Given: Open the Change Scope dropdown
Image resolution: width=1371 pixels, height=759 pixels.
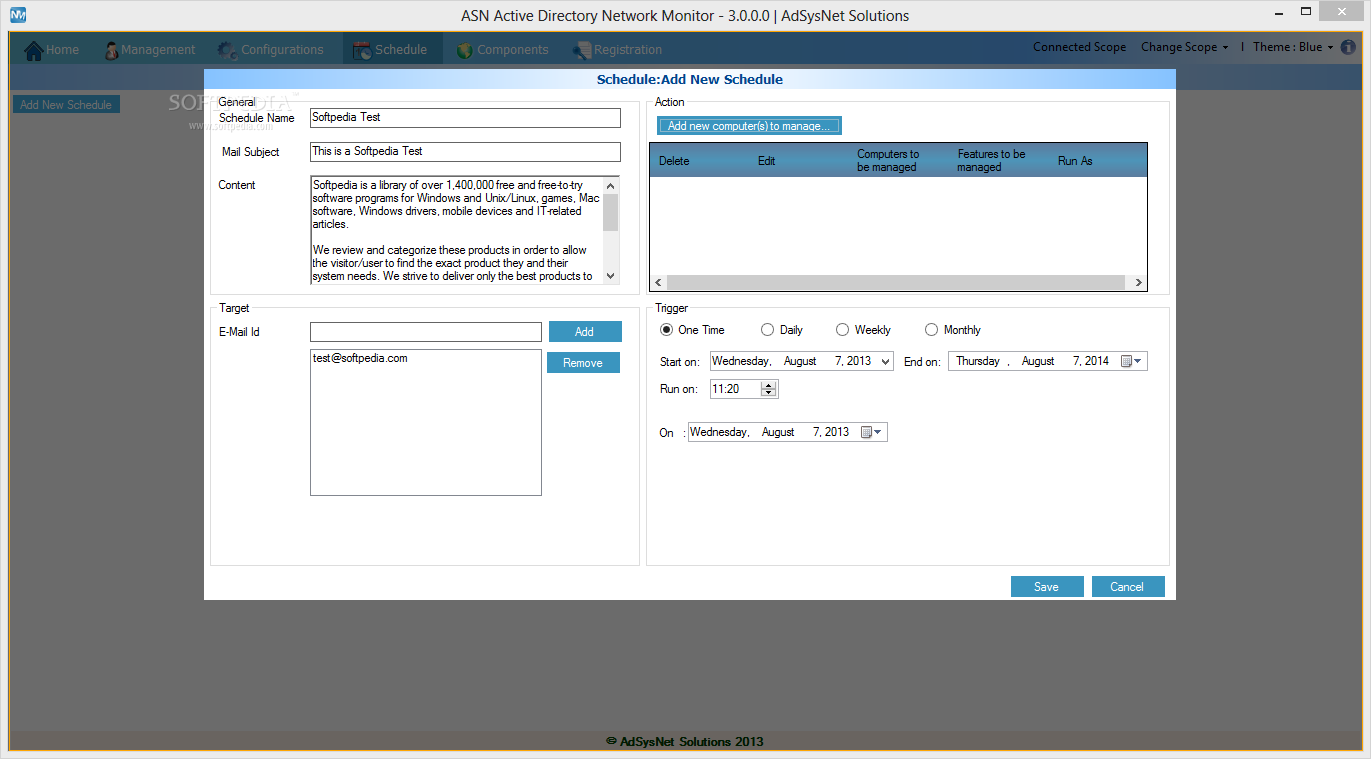Looking at the screenshot, I should click(x=1185, y=47).
